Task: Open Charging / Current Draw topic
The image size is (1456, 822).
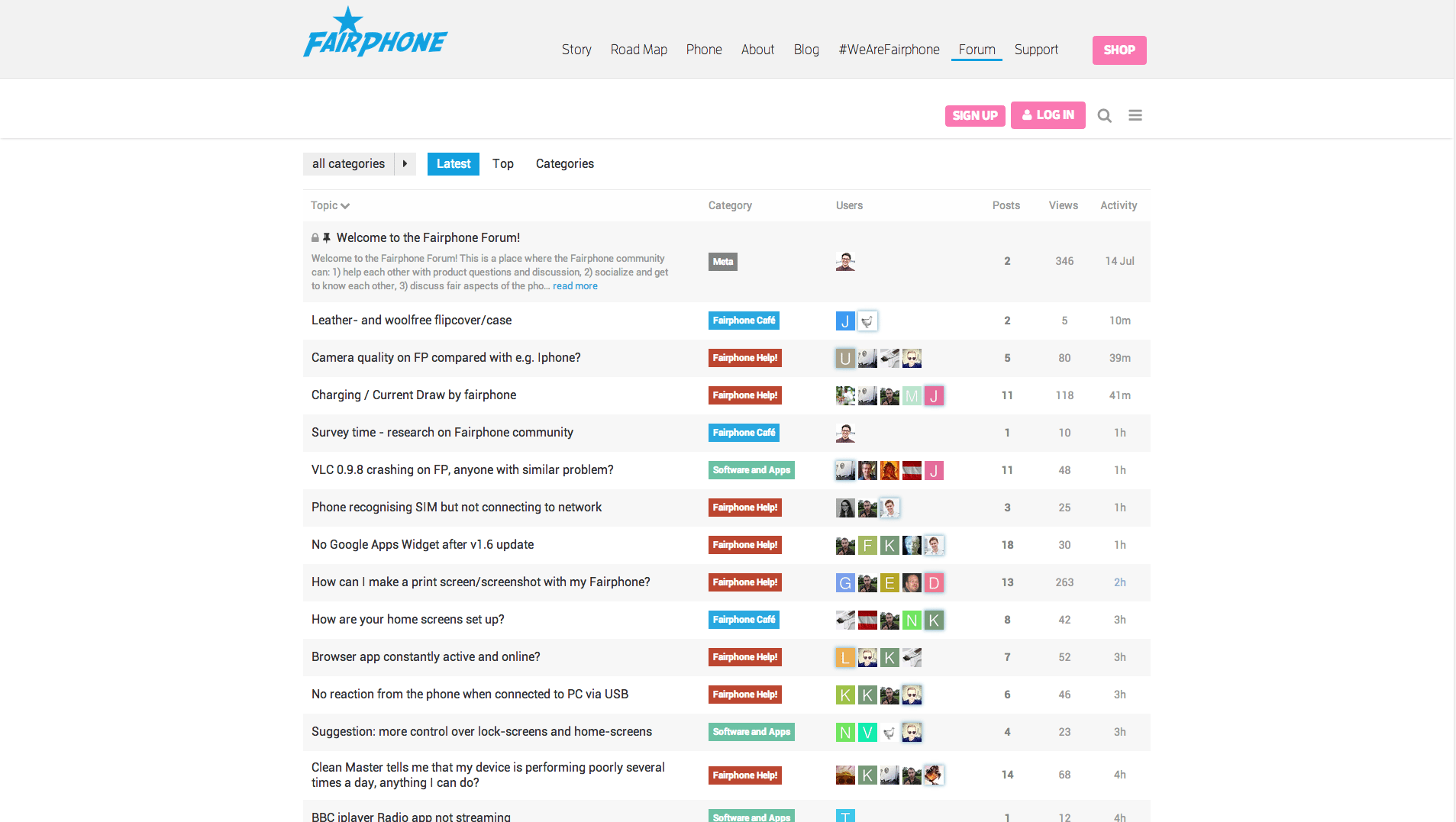Action: pyautogui.click(x=414, y=395)
